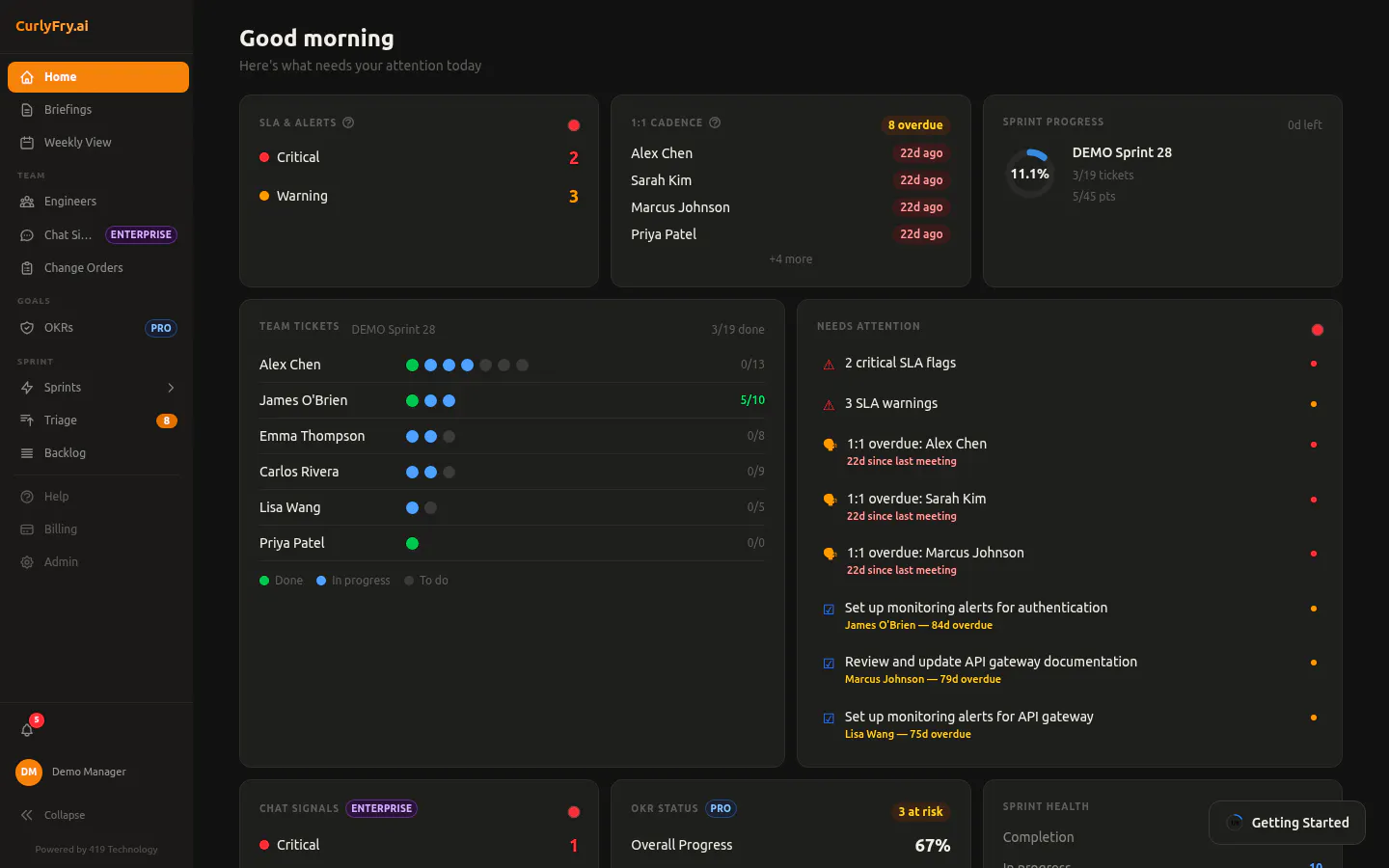1389x868 pixels.
Task: Click the 8 overdue badge
Action: pyautogui.click(x=915, y=125)
